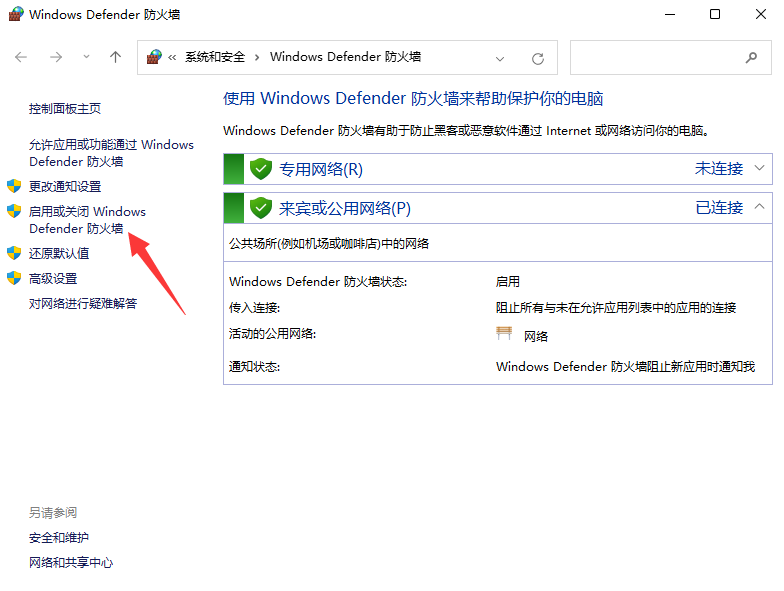Expand the 专用网络(R) section chevron
784x591 pixels.
point(760,168)
